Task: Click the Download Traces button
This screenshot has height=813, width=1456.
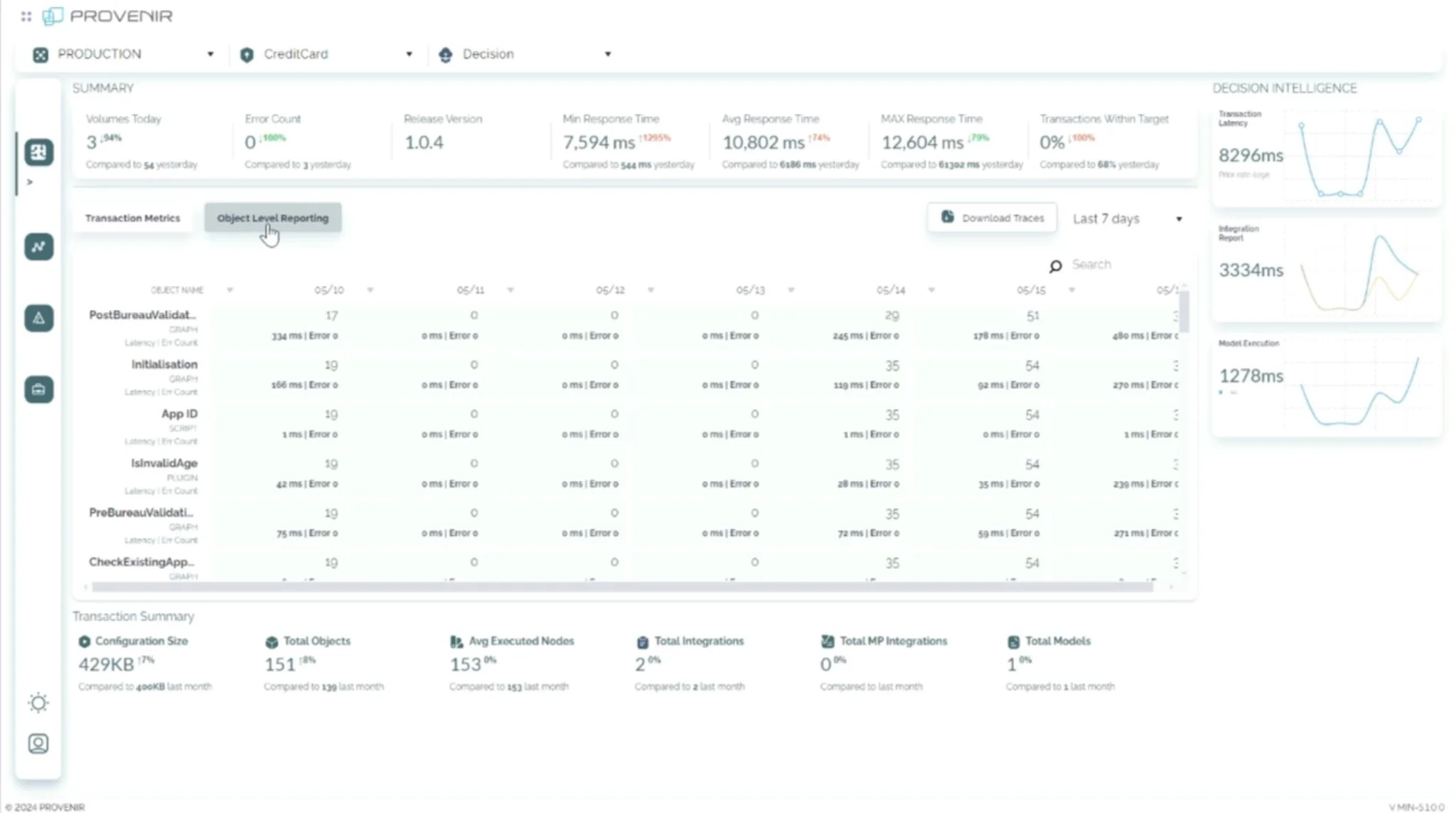Action: click(992, 218)
